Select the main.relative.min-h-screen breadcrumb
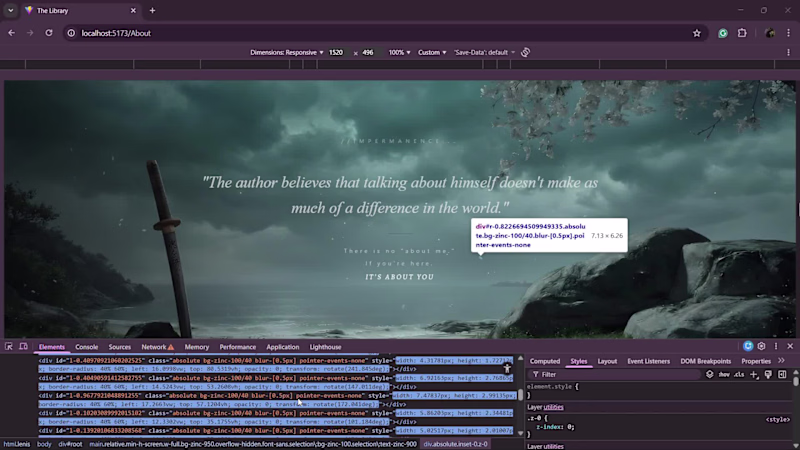800x450 pixels. point(253,444)
